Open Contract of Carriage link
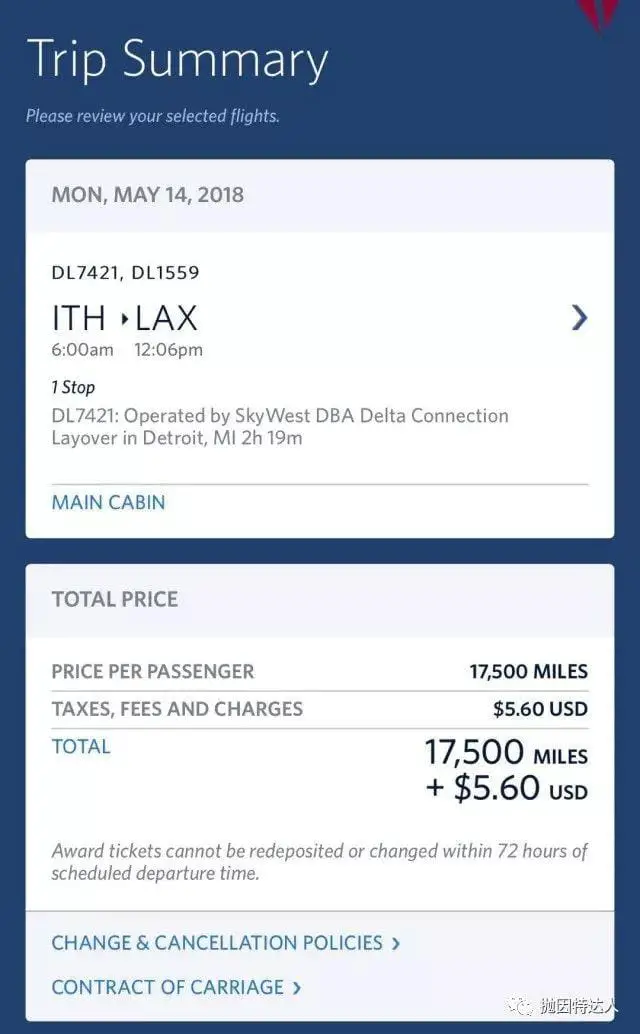Screen dimensions: 640x1034 [168, 987]
